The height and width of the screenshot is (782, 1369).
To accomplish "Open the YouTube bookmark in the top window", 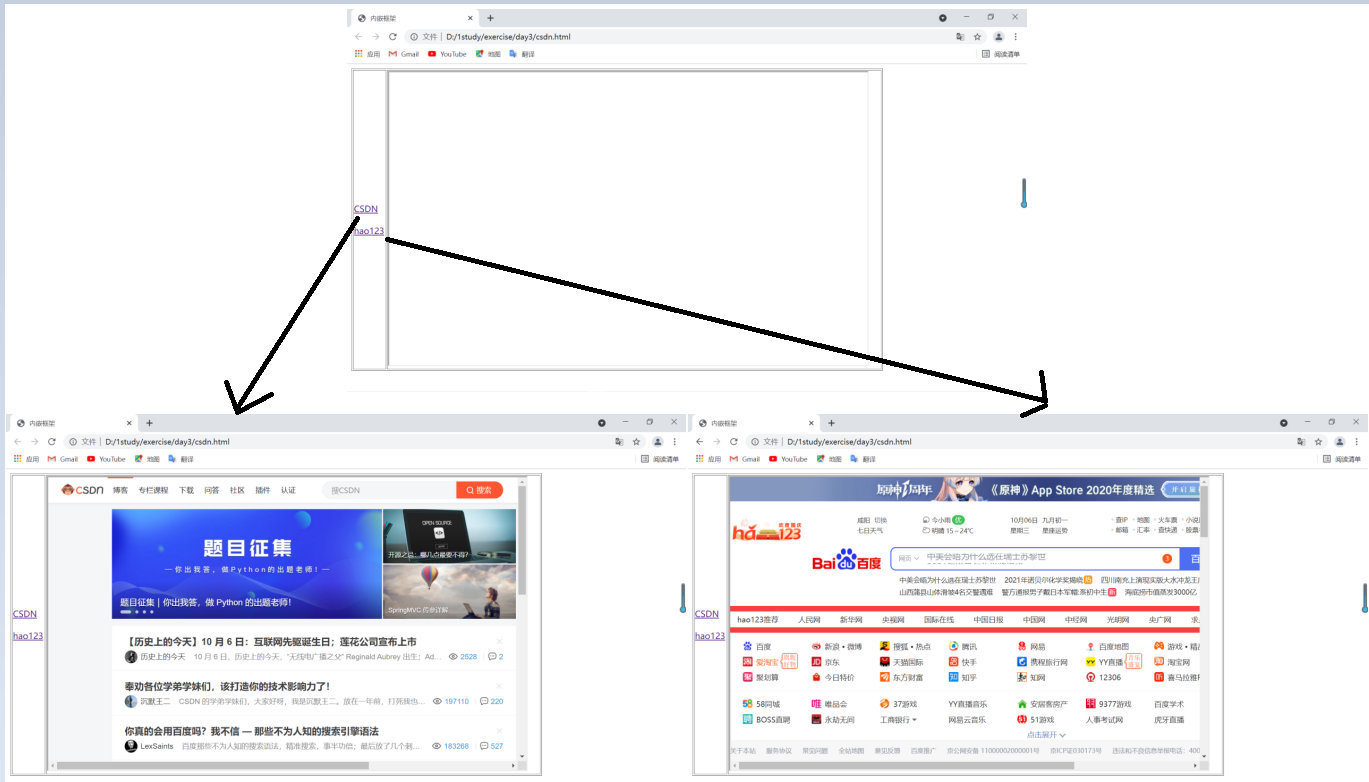I will (x=447, y=54).
